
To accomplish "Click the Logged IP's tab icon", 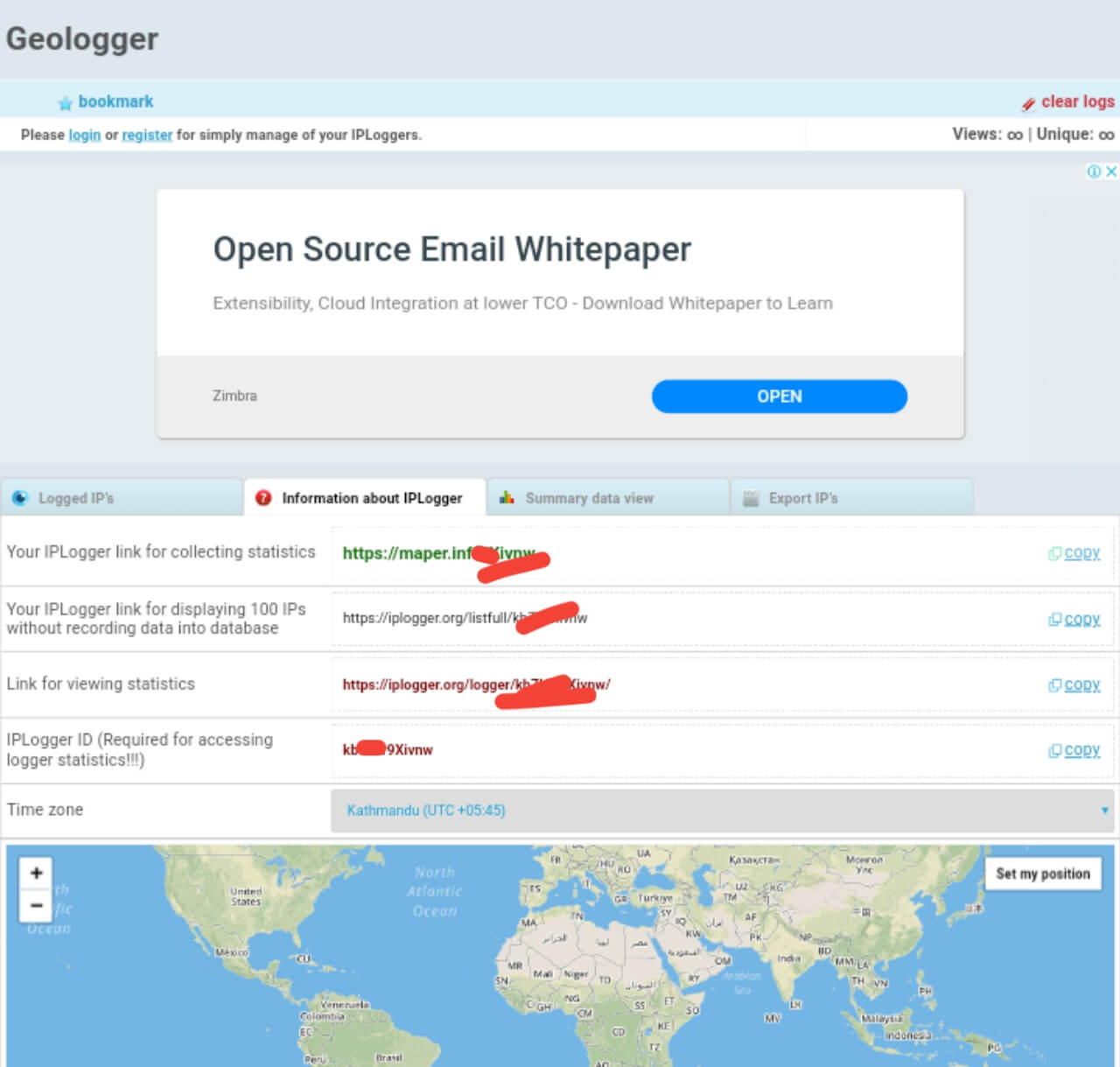I will (x=20, y=498).
